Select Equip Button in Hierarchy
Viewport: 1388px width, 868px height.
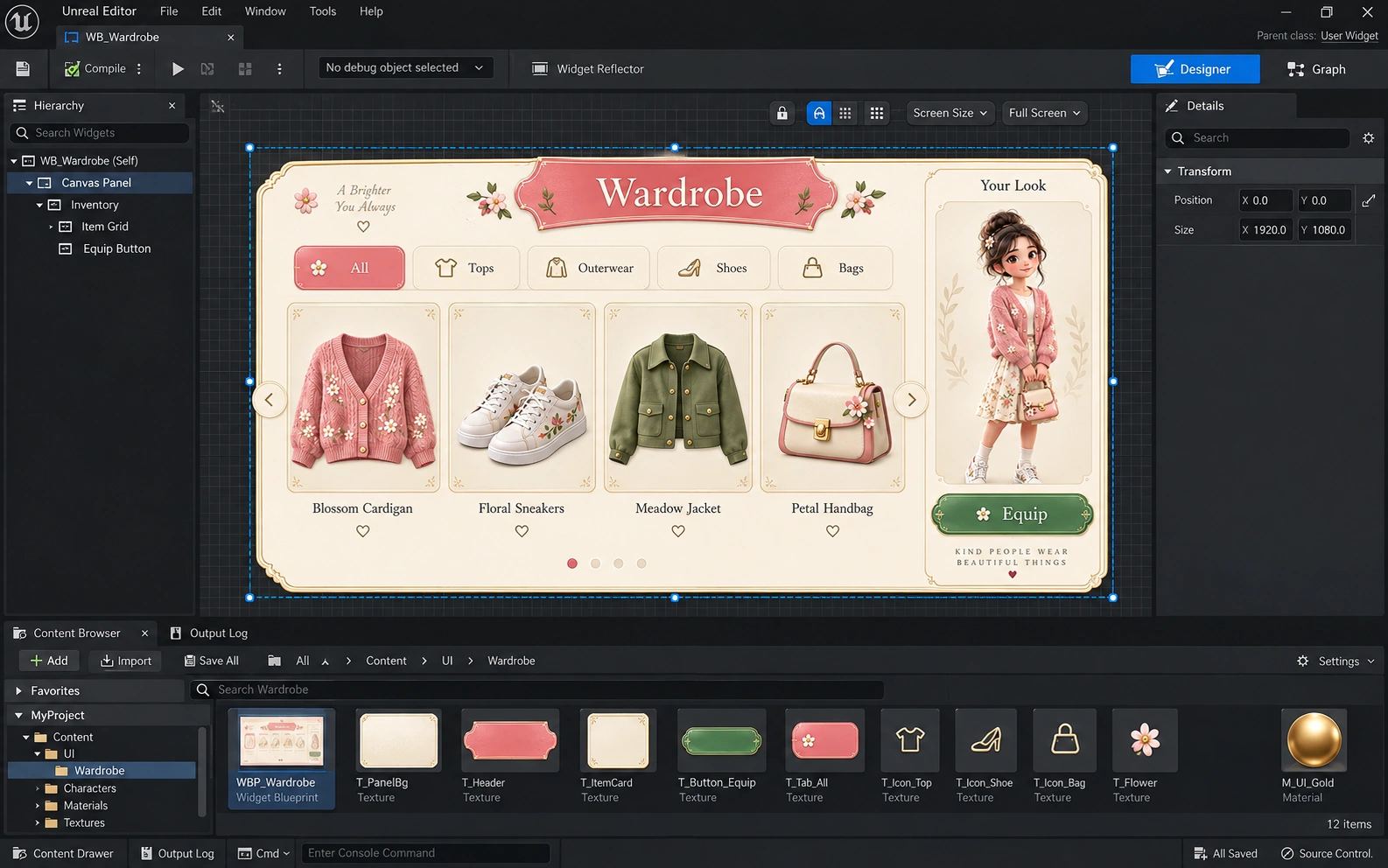click(105, 248)
